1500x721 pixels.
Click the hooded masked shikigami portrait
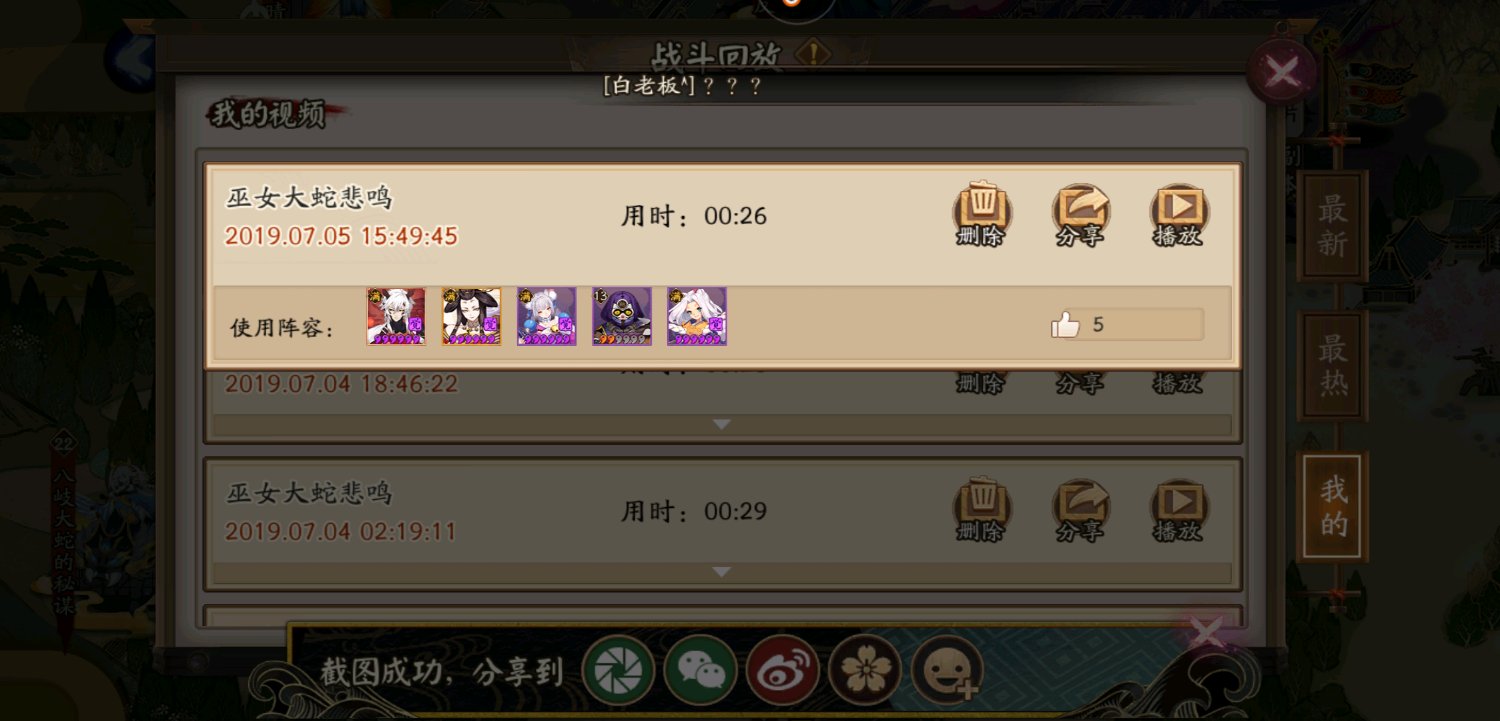click(x=622, y=317)
